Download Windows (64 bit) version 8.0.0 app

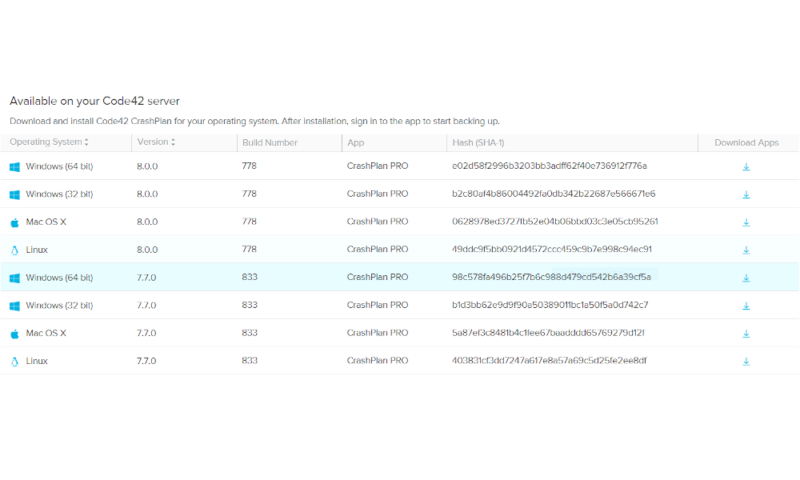[746, 167]
